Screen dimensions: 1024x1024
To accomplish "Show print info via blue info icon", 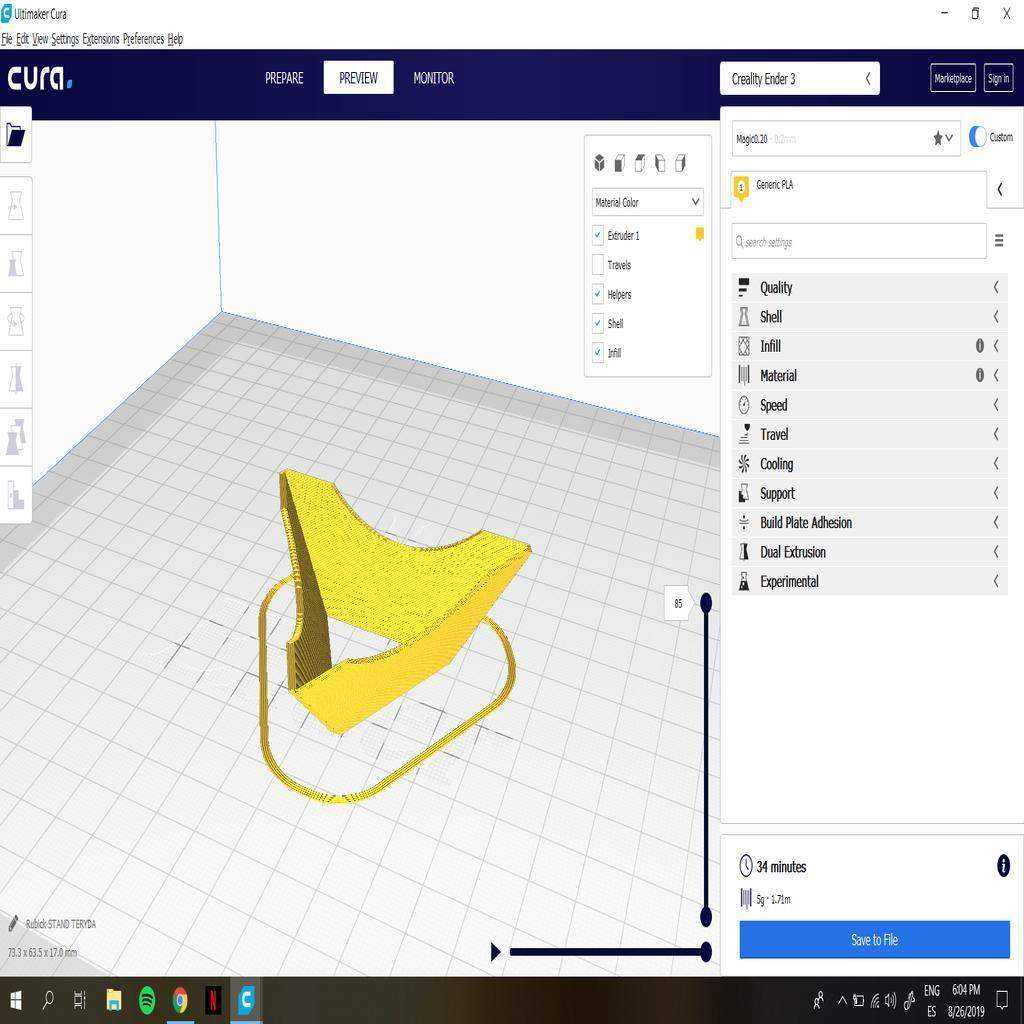I will click(1003, 866).
